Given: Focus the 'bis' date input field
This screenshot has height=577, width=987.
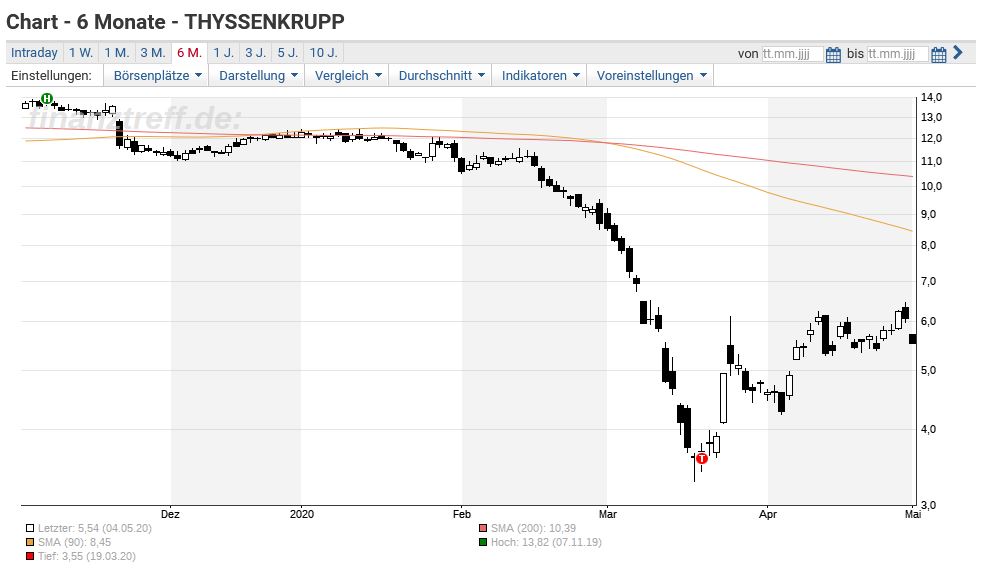Looking at the screenshot, I should (898, 54).
